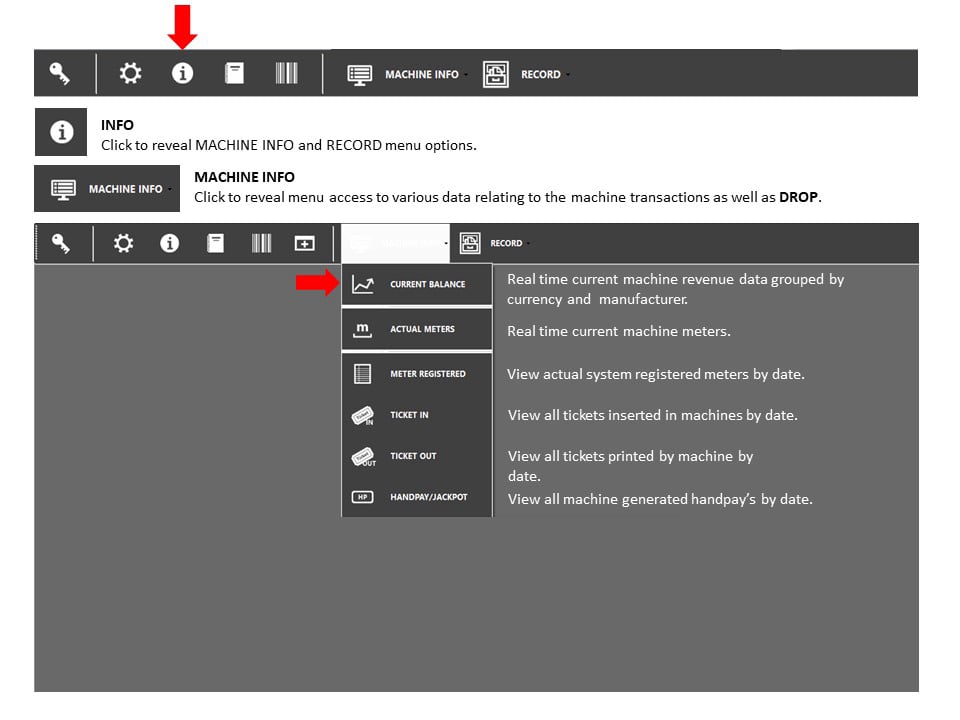Click the monitor icon beside MACHINE INFO in the top toolbar
The width and height of the screenshot is (960, 720).
[359, 75]
